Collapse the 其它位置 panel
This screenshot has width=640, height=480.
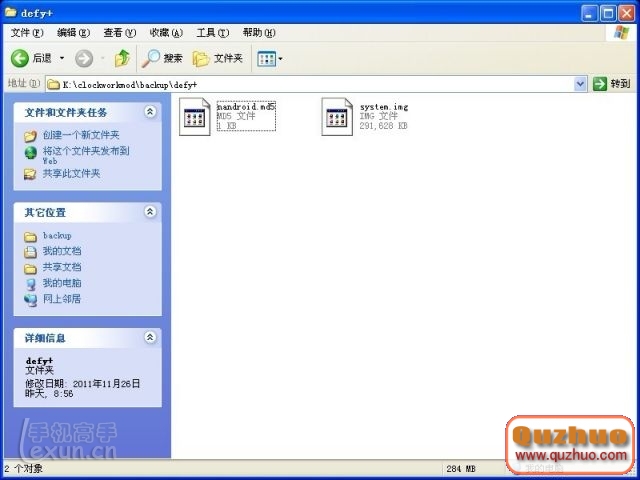150,211
